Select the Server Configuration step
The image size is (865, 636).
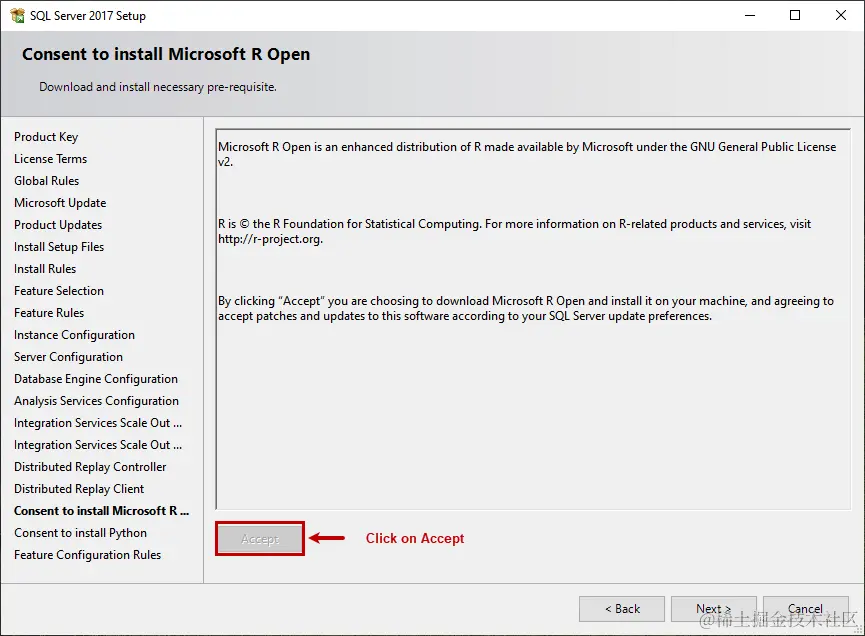click(x=68, y=357)
